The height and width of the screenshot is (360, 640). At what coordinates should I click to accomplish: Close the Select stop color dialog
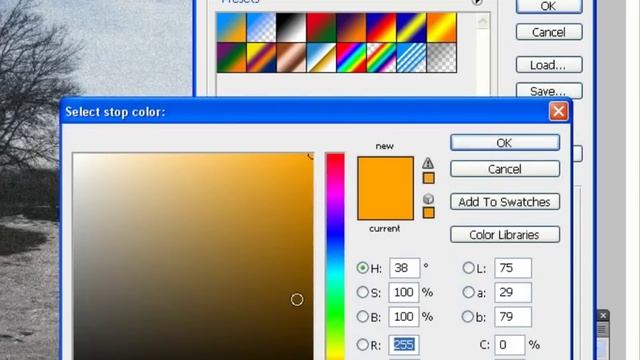tap(558, 111)
